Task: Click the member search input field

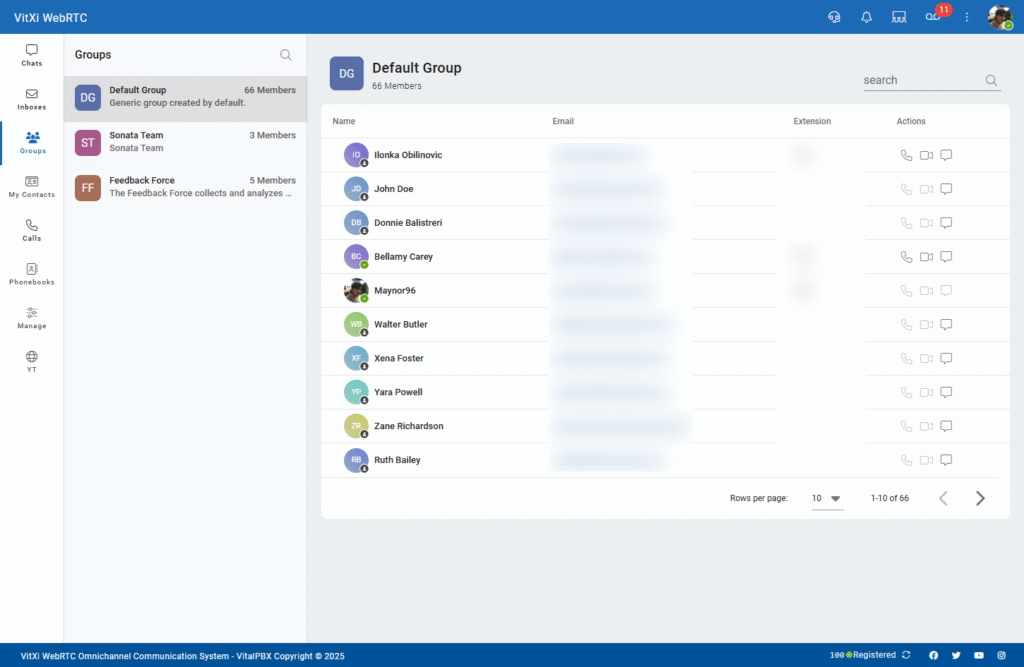Action: click(920, 80)
